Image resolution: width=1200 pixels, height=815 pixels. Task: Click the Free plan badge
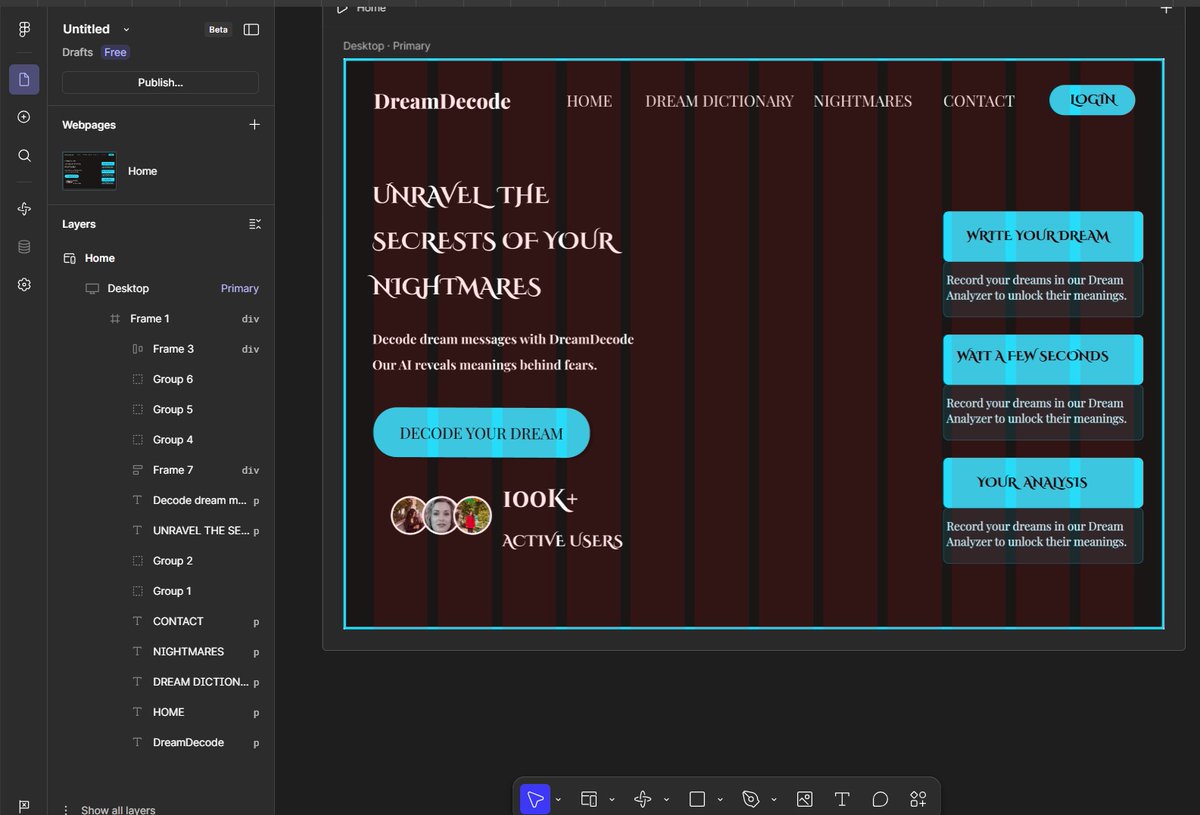[x=115, y=52]
